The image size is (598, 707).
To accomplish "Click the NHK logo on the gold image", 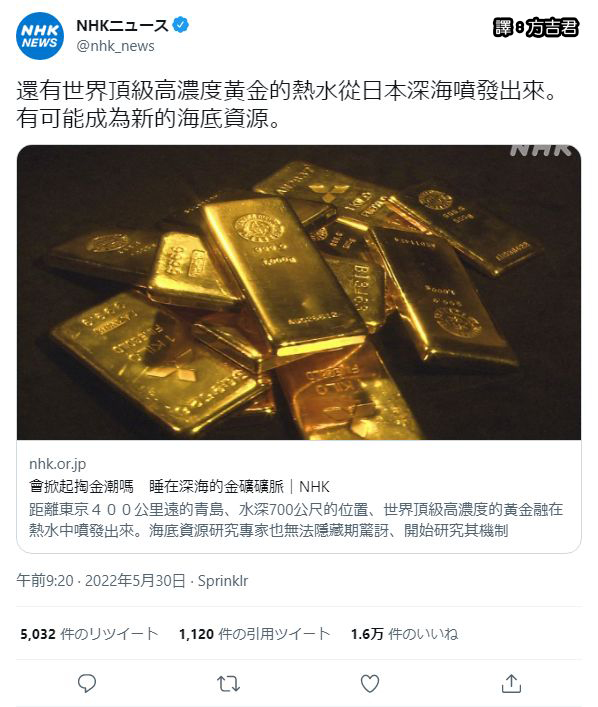I will [x=541, y=151].
